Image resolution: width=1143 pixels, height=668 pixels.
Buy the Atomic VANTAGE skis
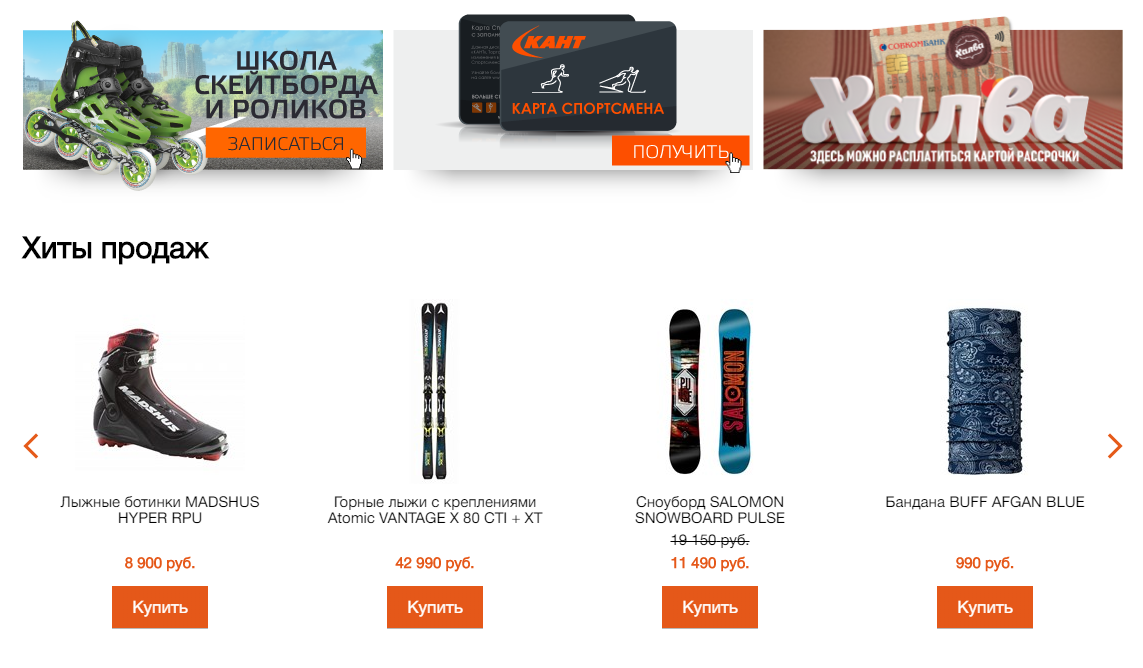tap(434, 607)
